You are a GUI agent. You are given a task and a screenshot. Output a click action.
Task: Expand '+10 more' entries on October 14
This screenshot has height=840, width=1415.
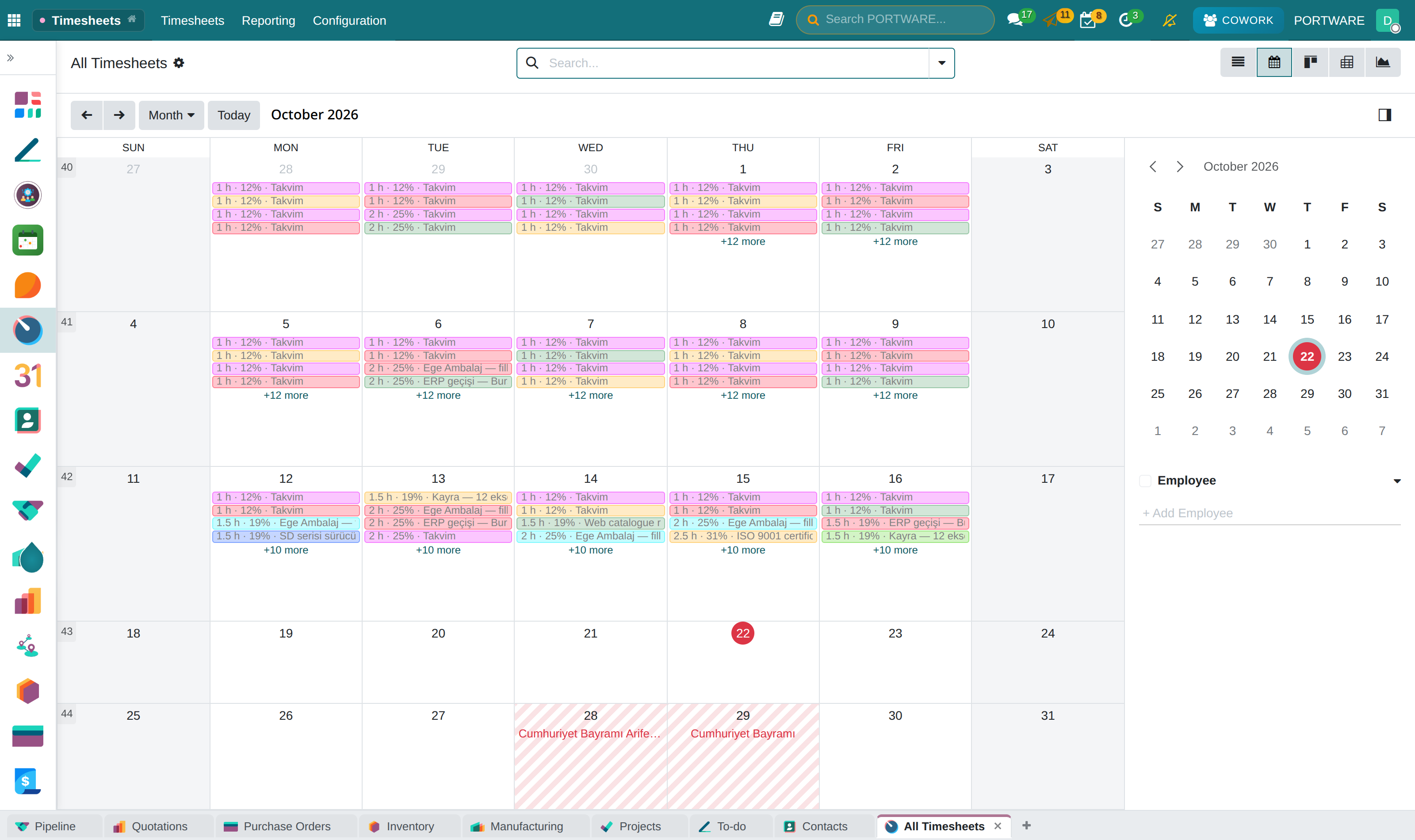tap(590, 550)
